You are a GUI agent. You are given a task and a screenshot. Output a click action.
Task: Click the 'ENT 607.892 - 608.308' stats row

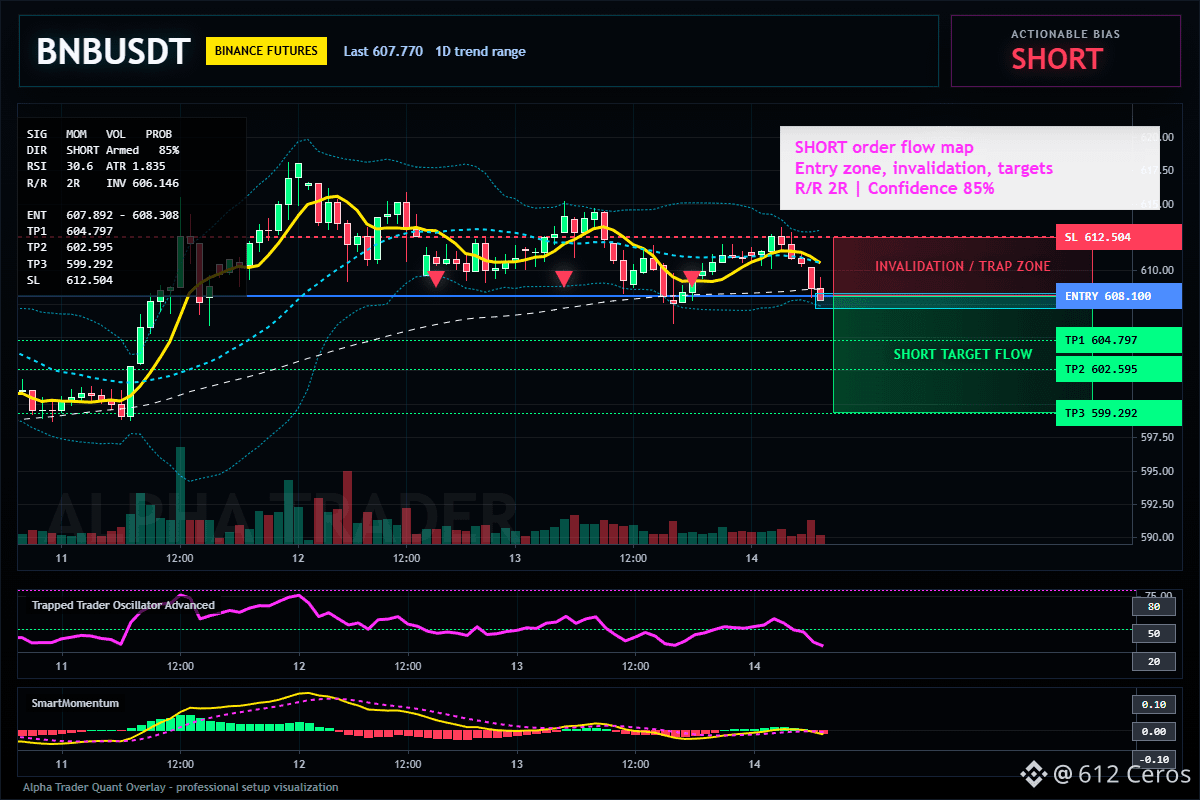pos(103,214)
